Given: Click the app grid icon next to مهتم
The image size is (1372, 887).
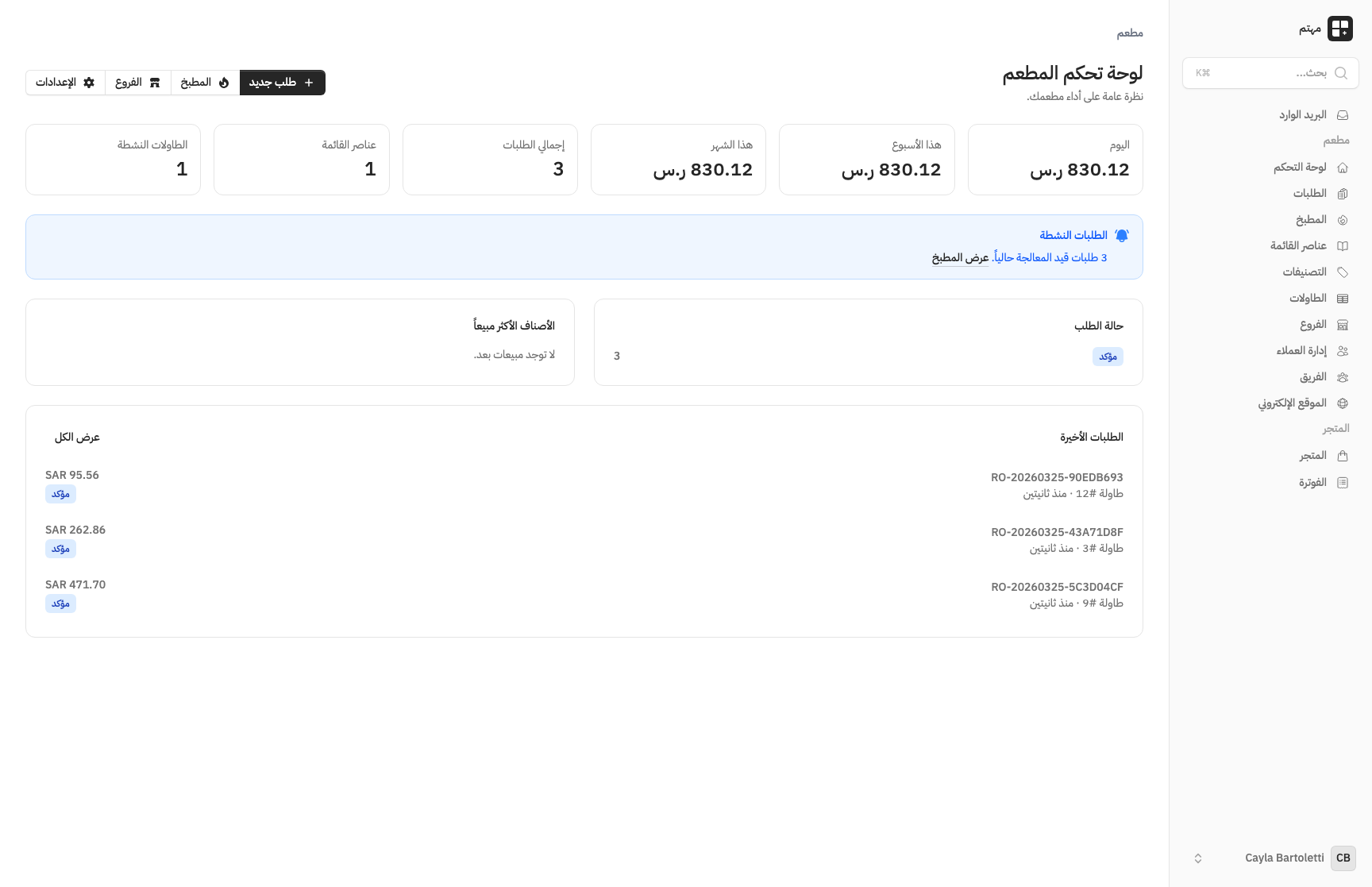Looking at the screenshot, I should pos(1341,29).
